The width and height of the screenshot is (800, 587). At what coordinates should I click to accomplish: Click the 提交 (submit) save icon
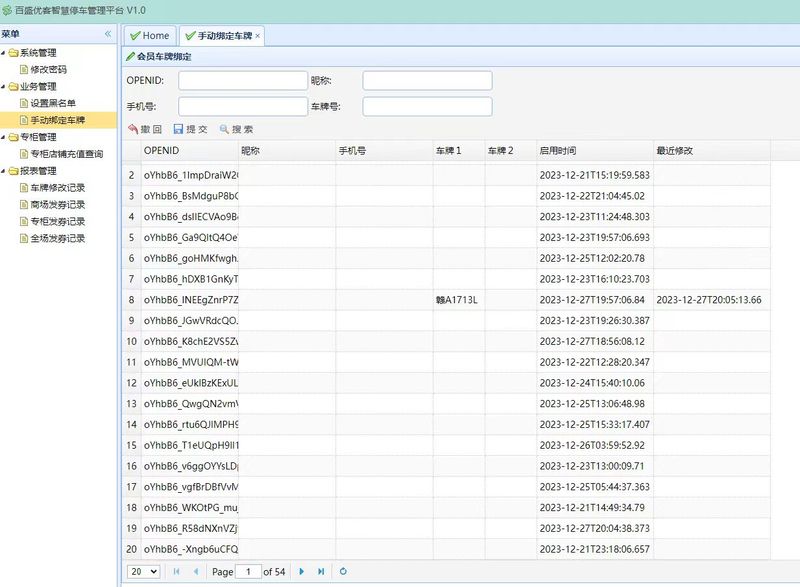pos(178,129)
